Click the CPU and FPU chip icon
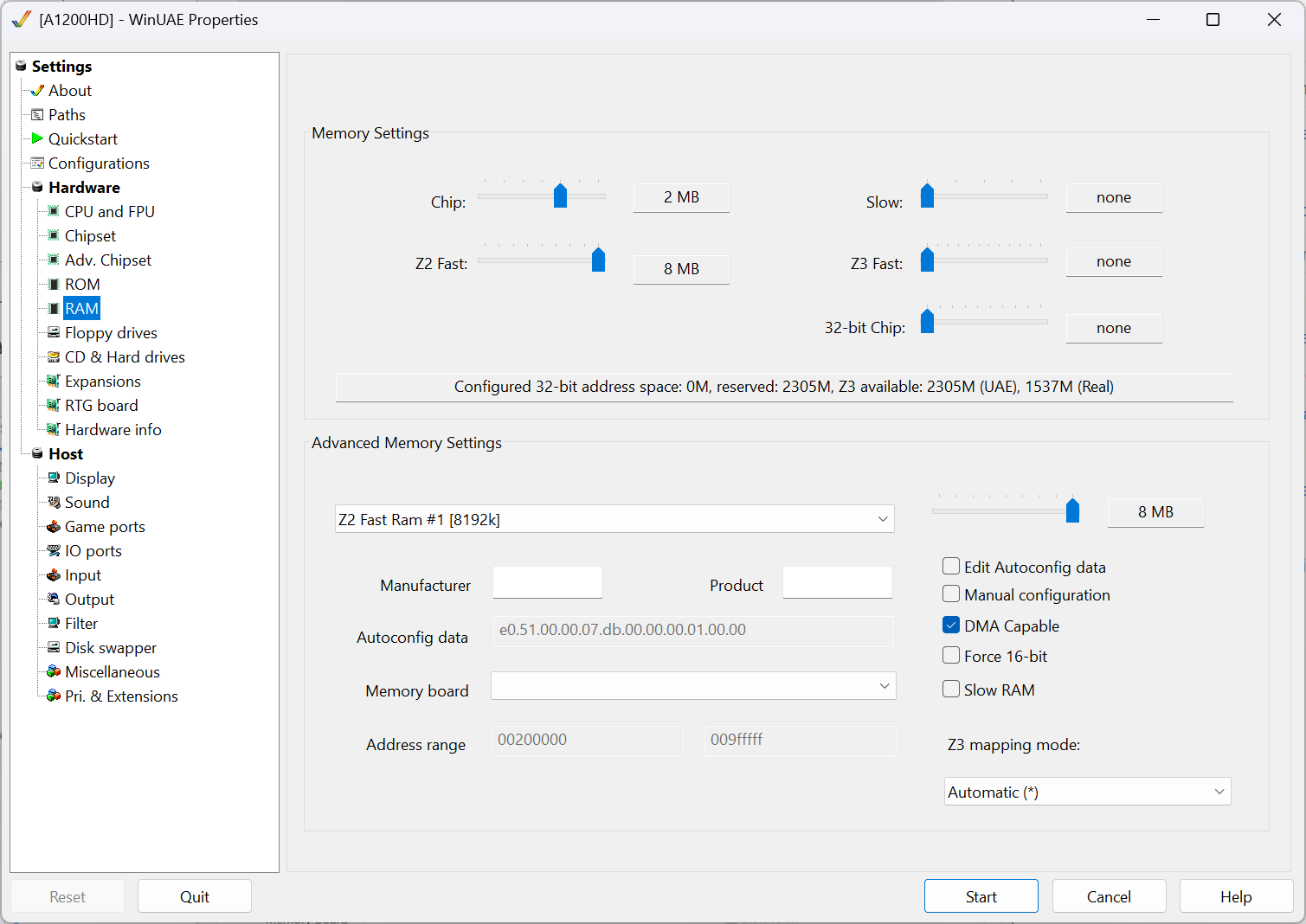The width and height of the screenshot is (1306, 924). click(x=54, y=211)
